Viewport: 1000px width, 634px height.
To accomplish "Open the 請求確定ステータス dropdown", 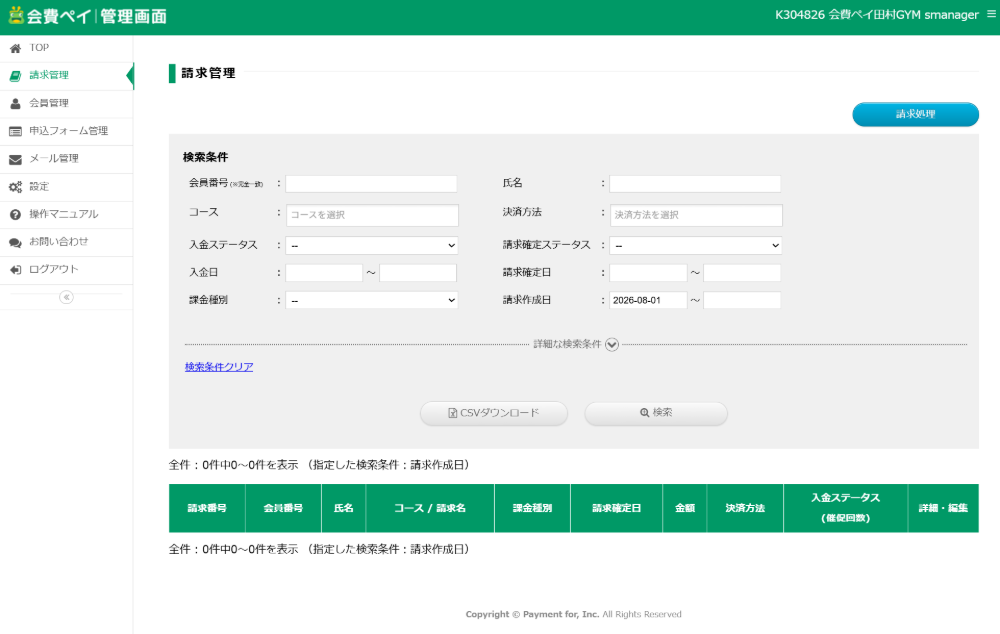I will 696,246.
